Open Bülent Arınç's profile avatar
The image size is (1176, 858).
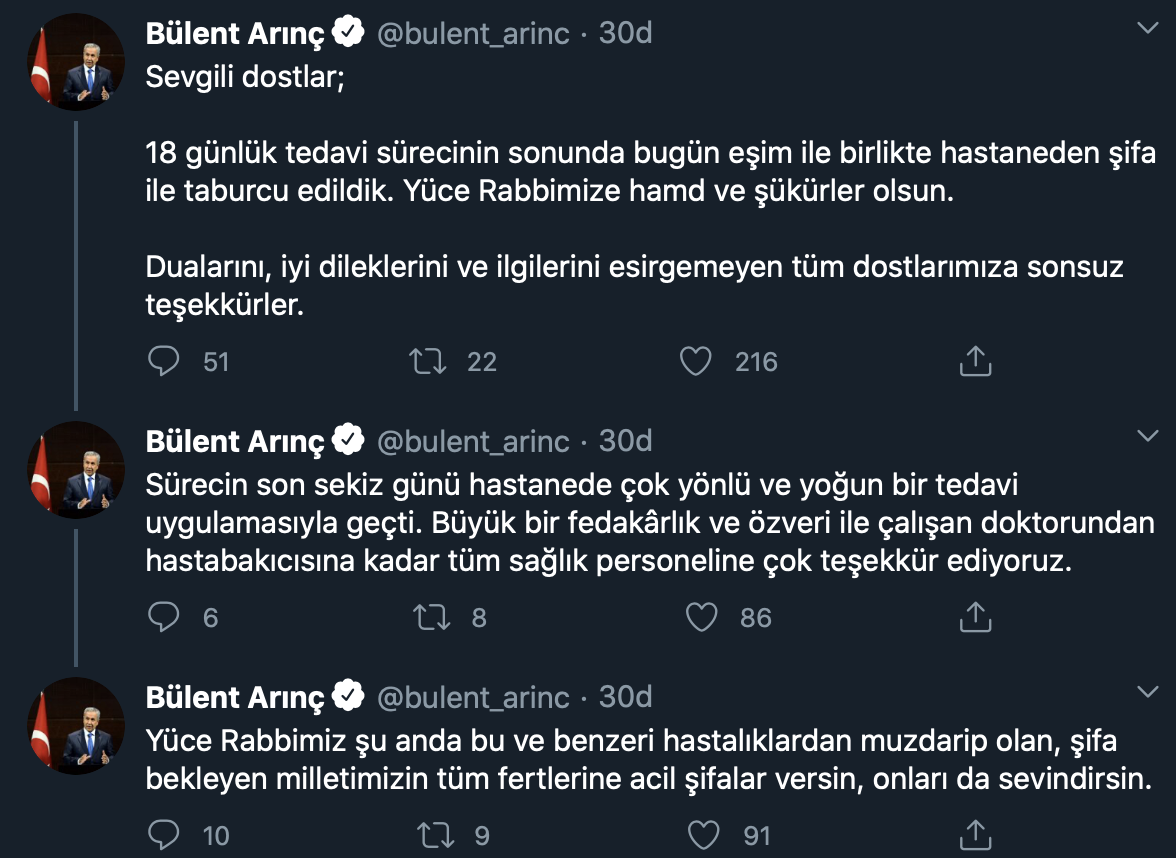(75, 62)
